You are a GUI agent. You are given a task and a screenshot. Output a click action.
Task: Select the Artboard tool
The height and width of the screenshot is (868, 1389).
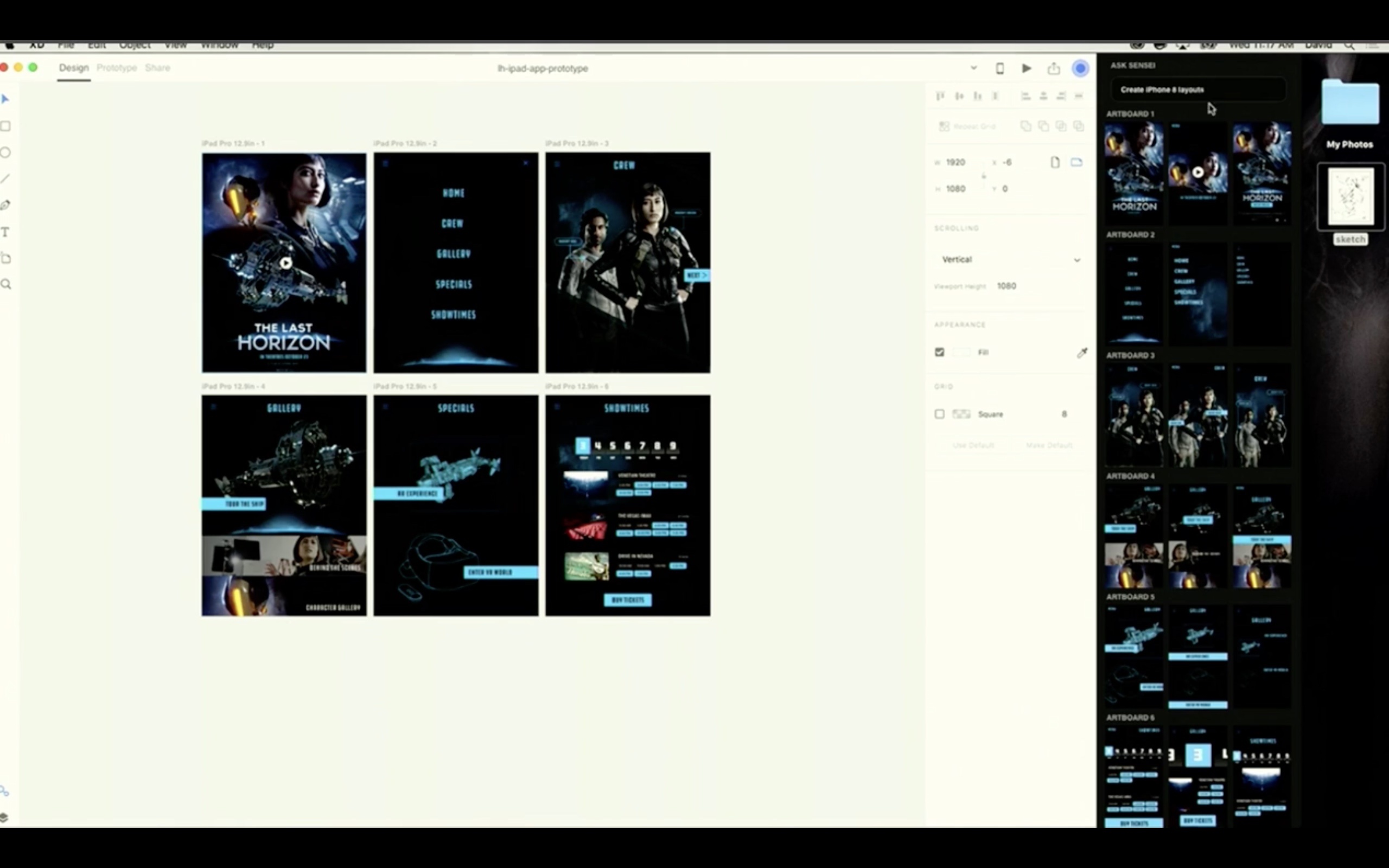(5, 258)
